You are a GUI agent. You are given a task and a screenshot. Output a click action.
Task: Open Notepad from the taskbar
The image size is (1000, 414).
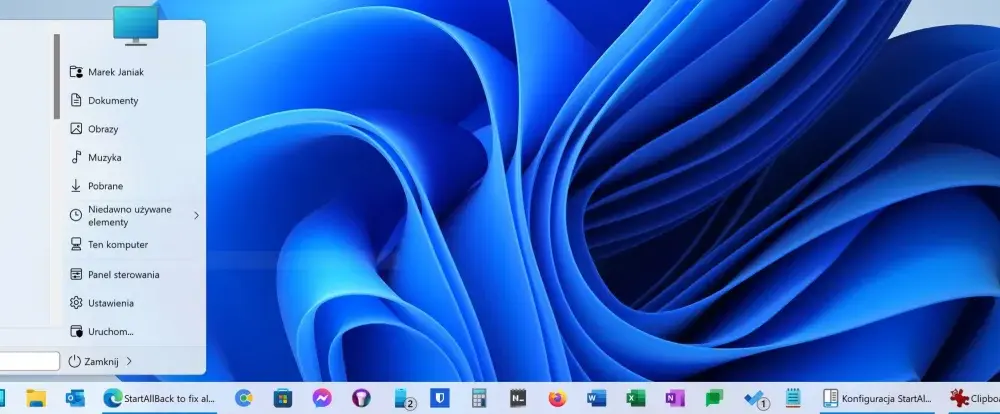(x=793, y=398)
